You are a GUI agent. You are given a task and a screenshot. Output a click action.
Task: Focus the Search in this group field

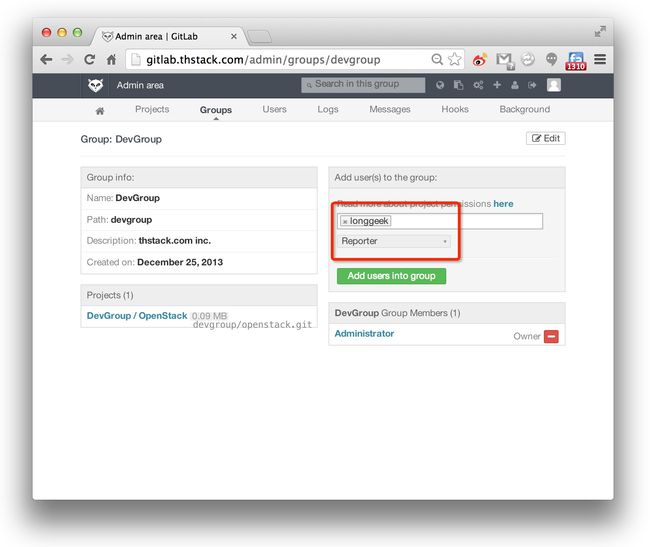click(363, 85)
